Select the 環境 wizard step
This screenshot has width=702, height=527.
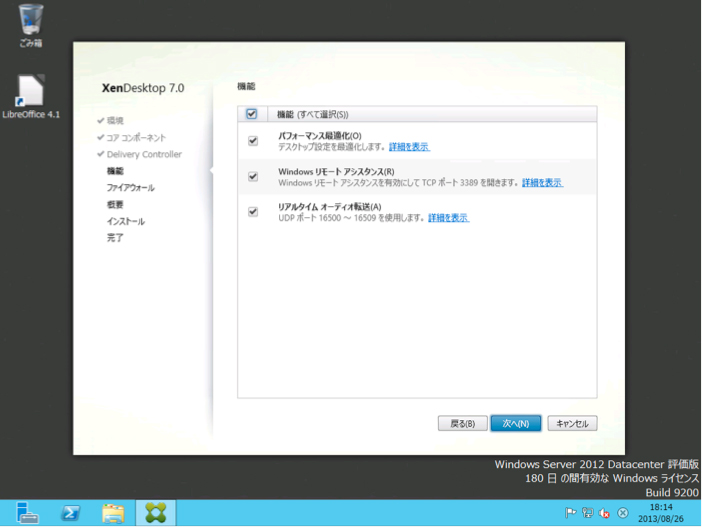(115, 120)
